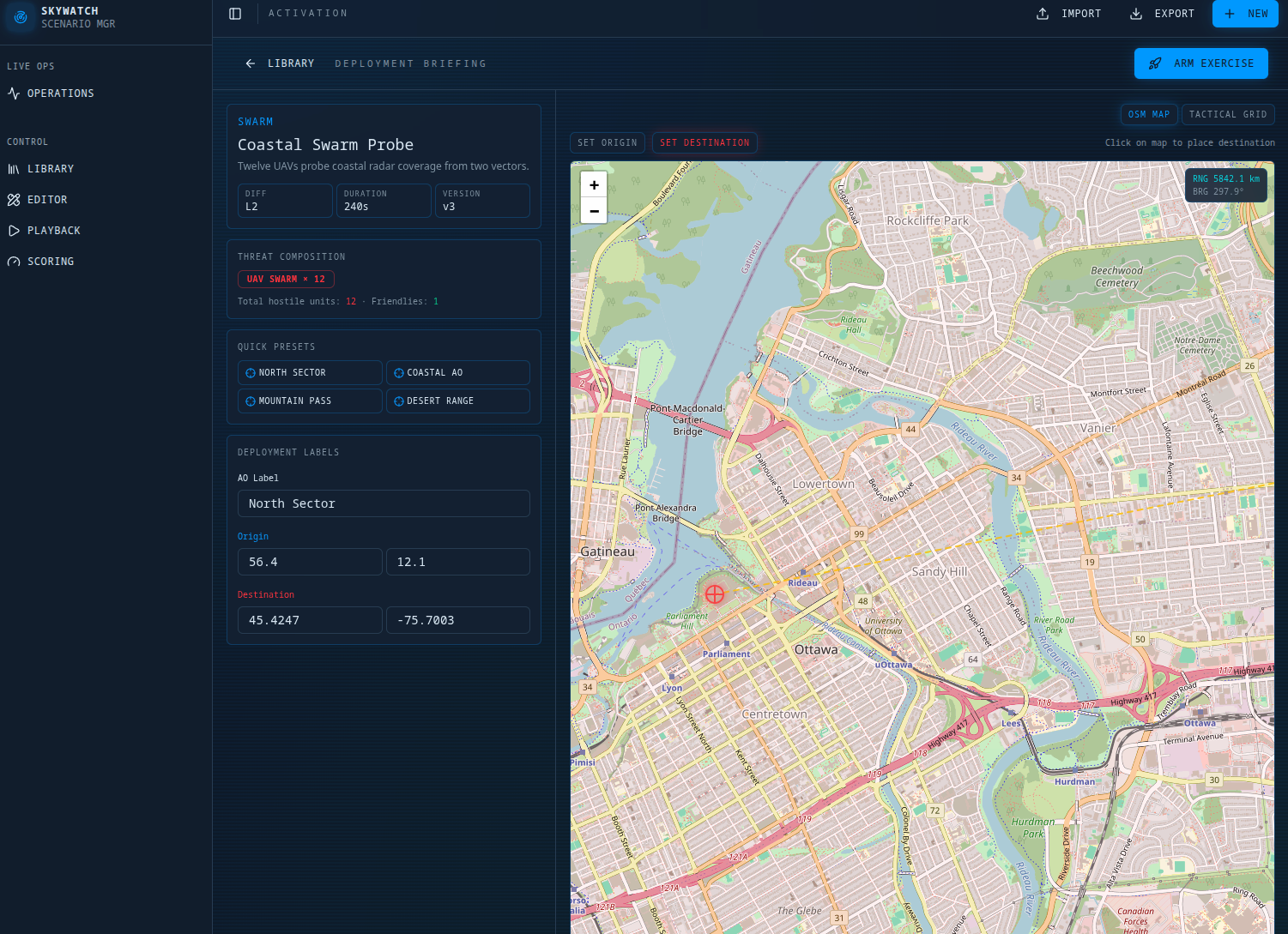Click the Coastal AO preset target icon
The image size is (1288, 934).
399,373
